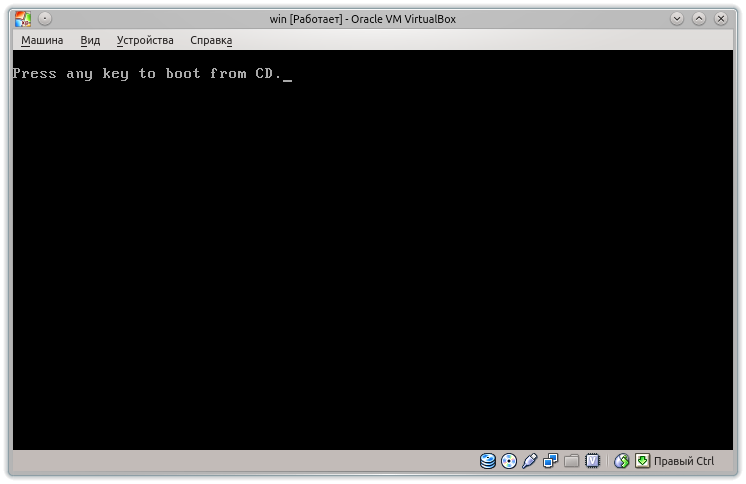This screenshot has width=746, height=484.
Task: Open the window menu via Windows XP icon
Action: click(x=23, y=19)
